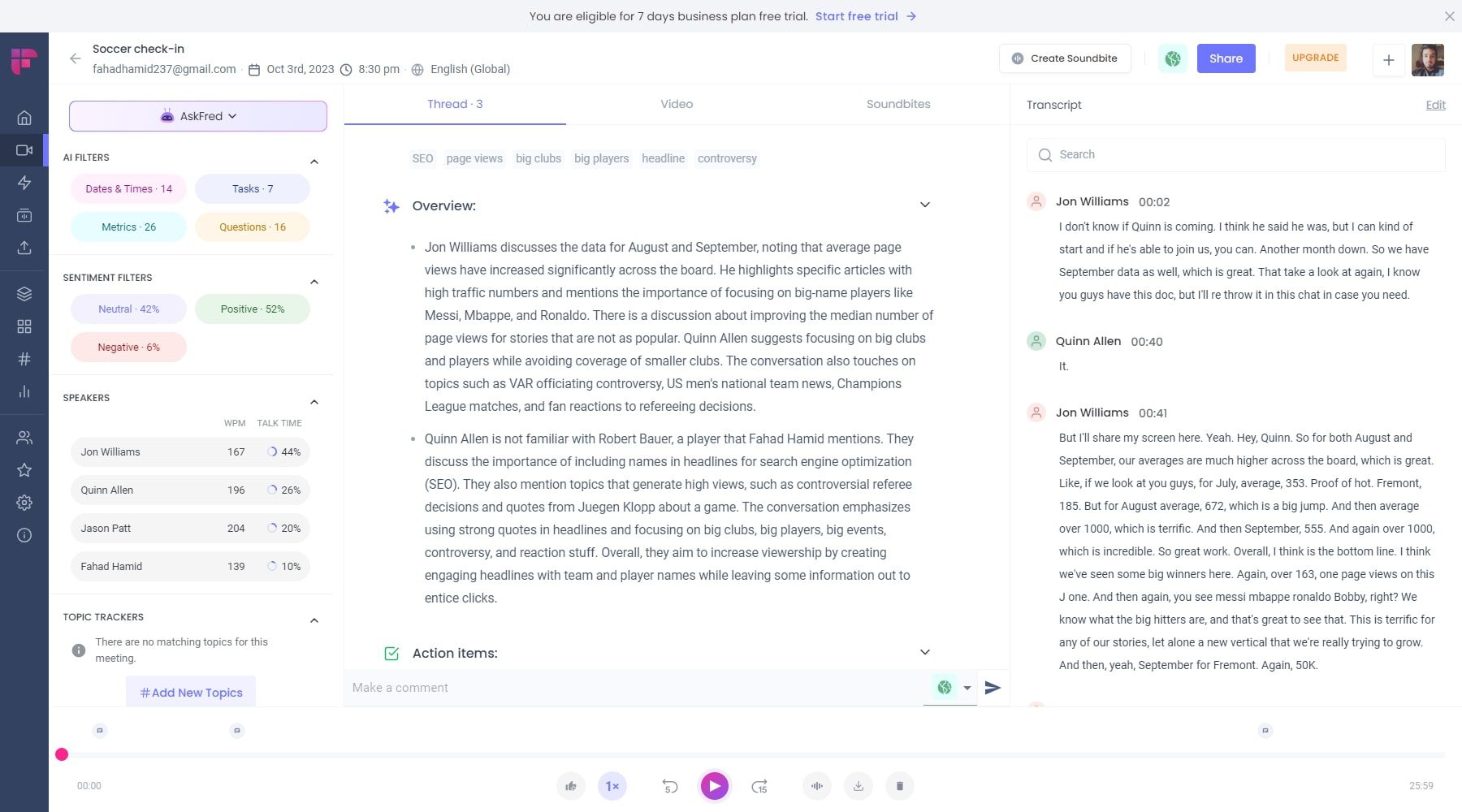This screenshot has width=1462, height=812.
Task: Delete the recording via trash icon
Action: (x=899, y=786)
